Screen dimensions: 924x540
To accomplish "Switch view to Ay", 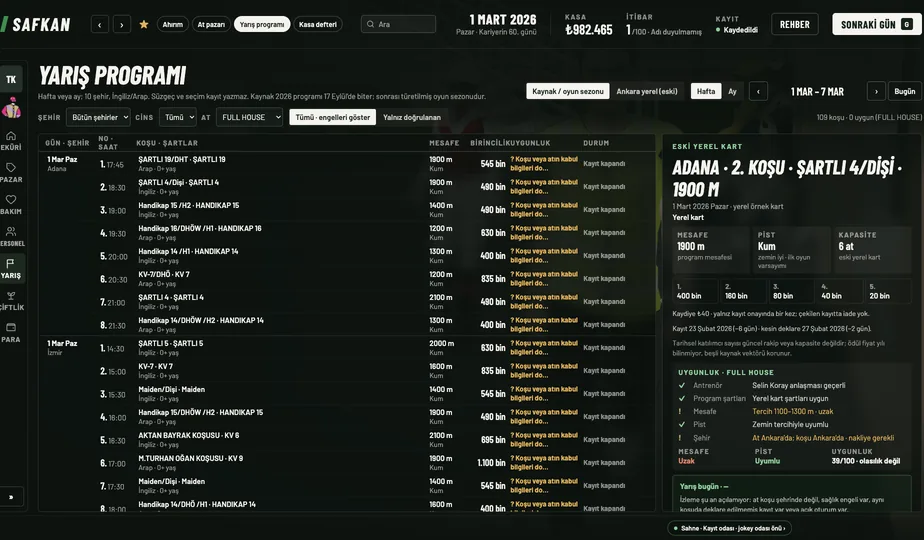I will (732, 91).
